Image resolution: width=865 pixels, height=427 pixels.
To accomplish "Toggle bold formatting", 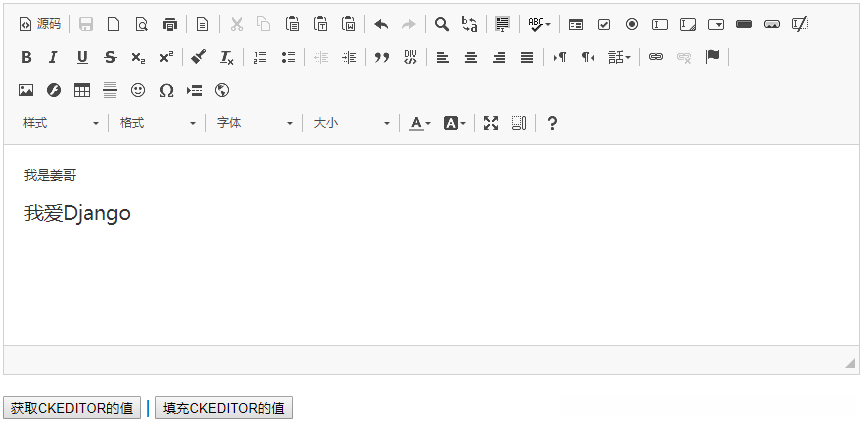I will tap(26, 57).
